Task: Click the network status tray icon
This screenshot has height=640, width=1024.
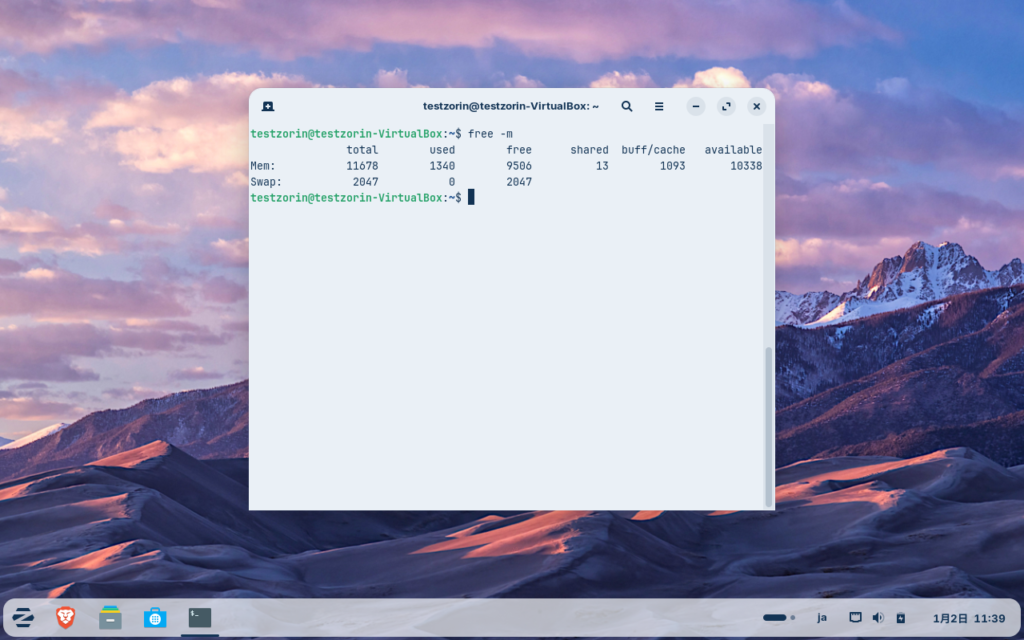Action: [855, 618]
